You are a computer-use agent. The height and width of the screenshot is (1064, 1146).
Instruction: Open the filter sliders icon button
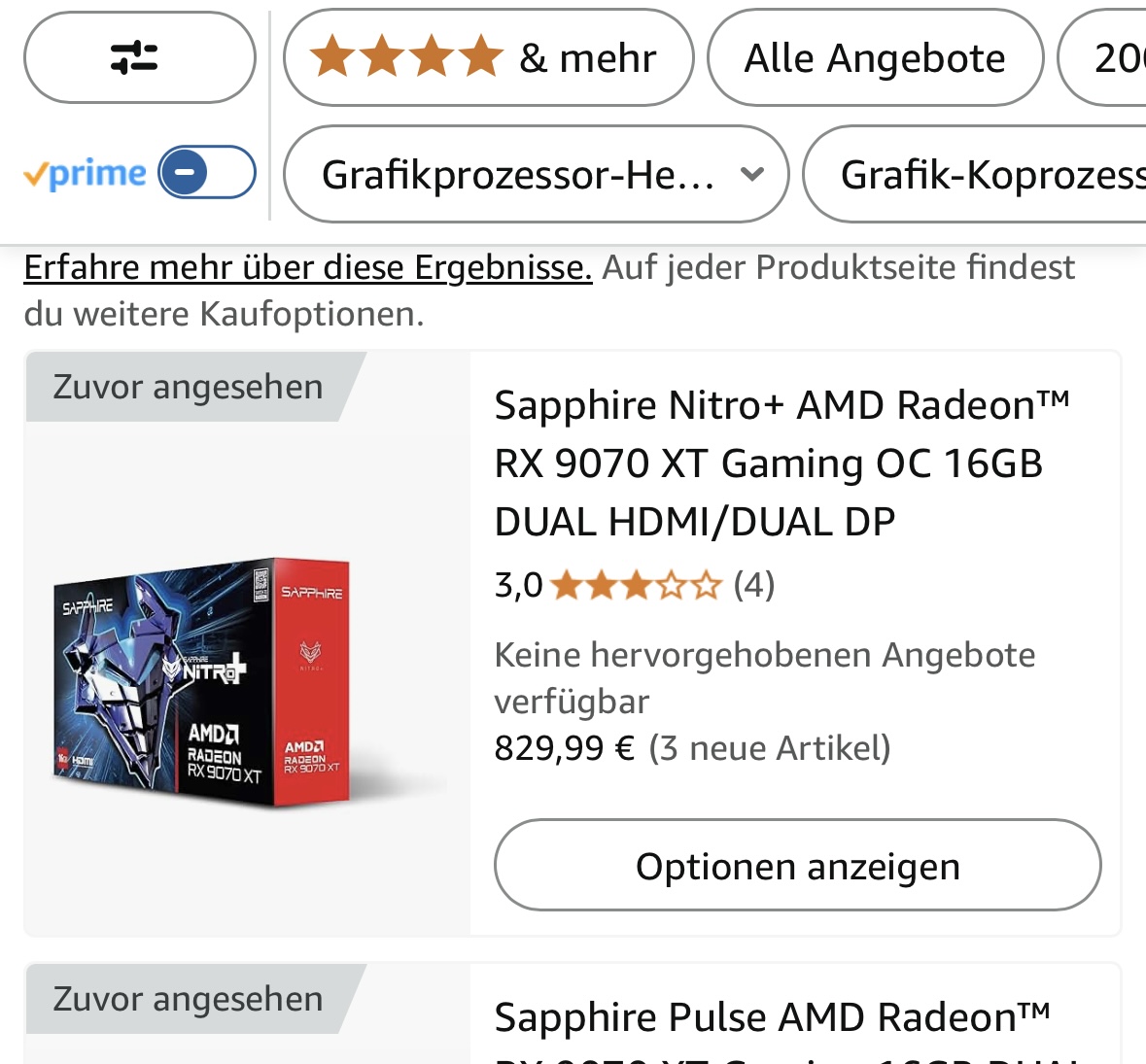pos(140,57)
